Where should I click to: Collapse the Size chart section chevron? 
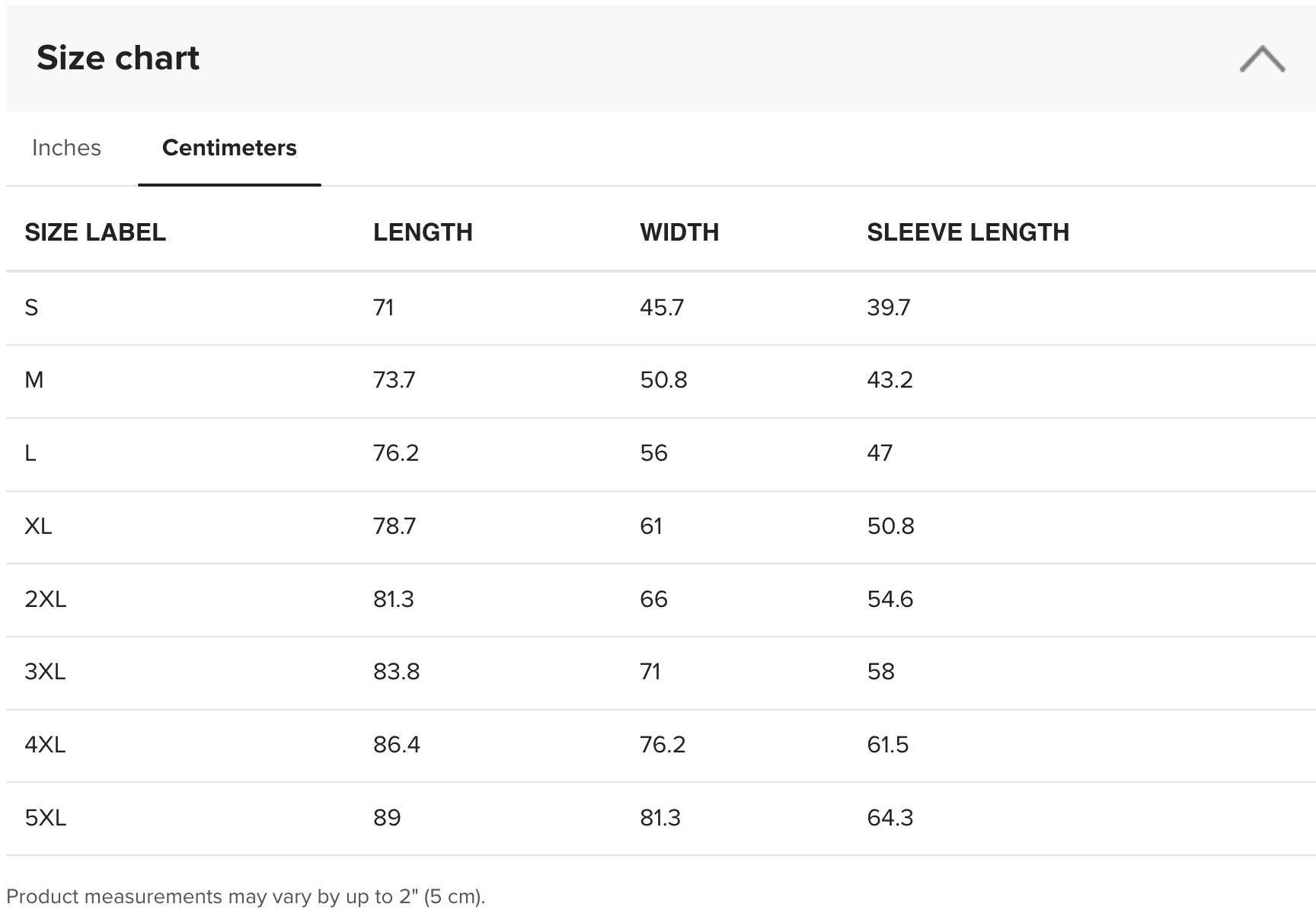pyautogui.click(x=1262, y=59)
